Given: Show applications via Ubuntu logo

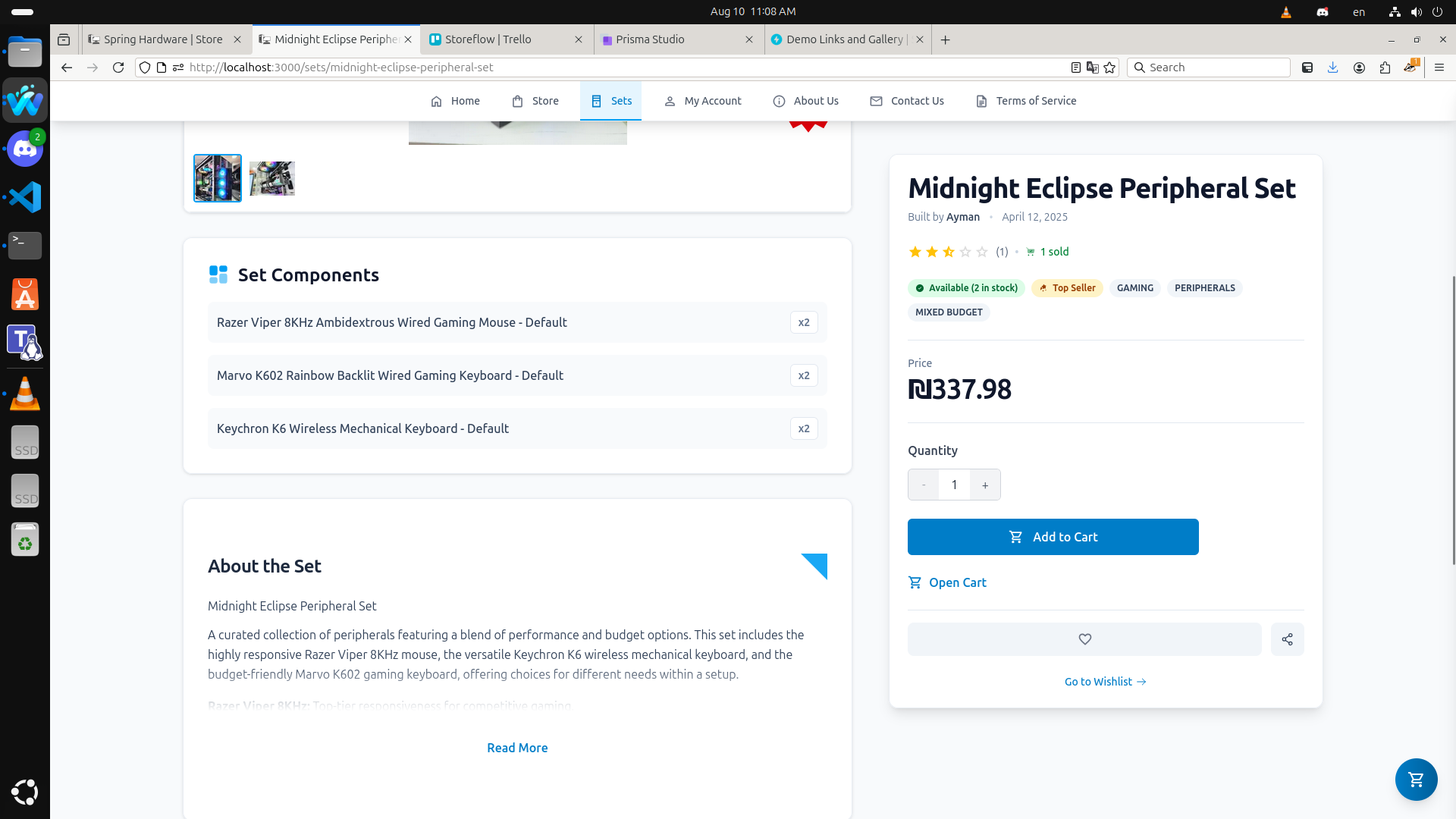Looking at the screenshot, I should 25,792.
